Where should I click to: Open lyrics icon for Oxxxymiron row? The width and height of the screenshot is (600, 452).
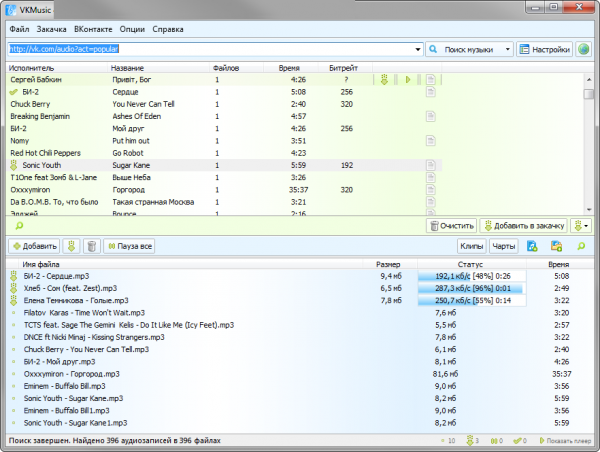[430, 190]
